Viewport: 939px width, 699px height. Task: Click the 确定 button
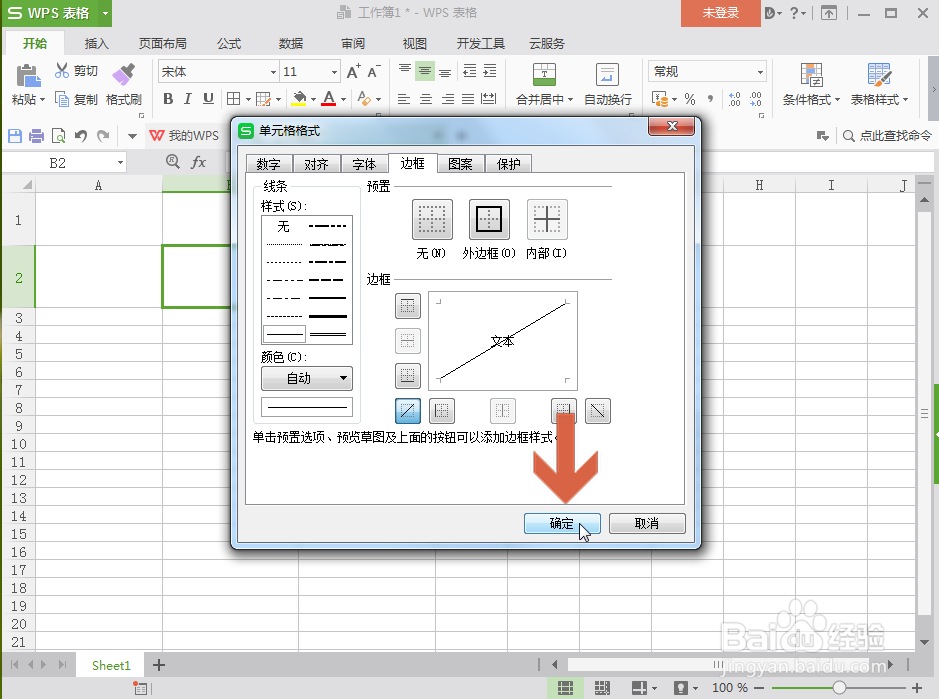pyautogui.click(x=562, y=524)
